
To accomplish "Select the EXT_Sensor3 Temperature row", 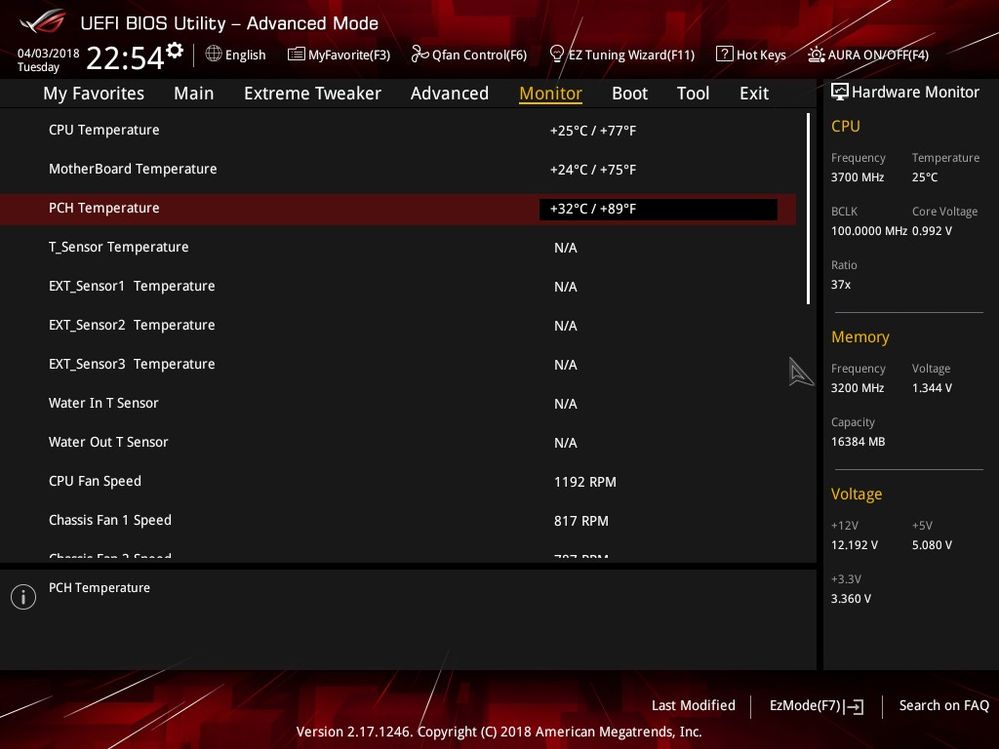I will pyautogui.click(x=398, y=364).
